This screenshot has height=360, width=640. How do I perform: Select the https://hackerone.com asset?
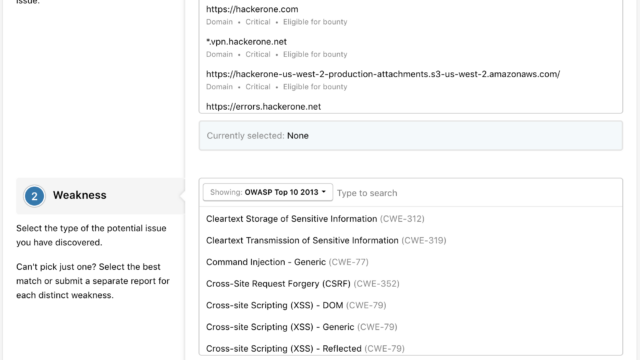[411, 15]
